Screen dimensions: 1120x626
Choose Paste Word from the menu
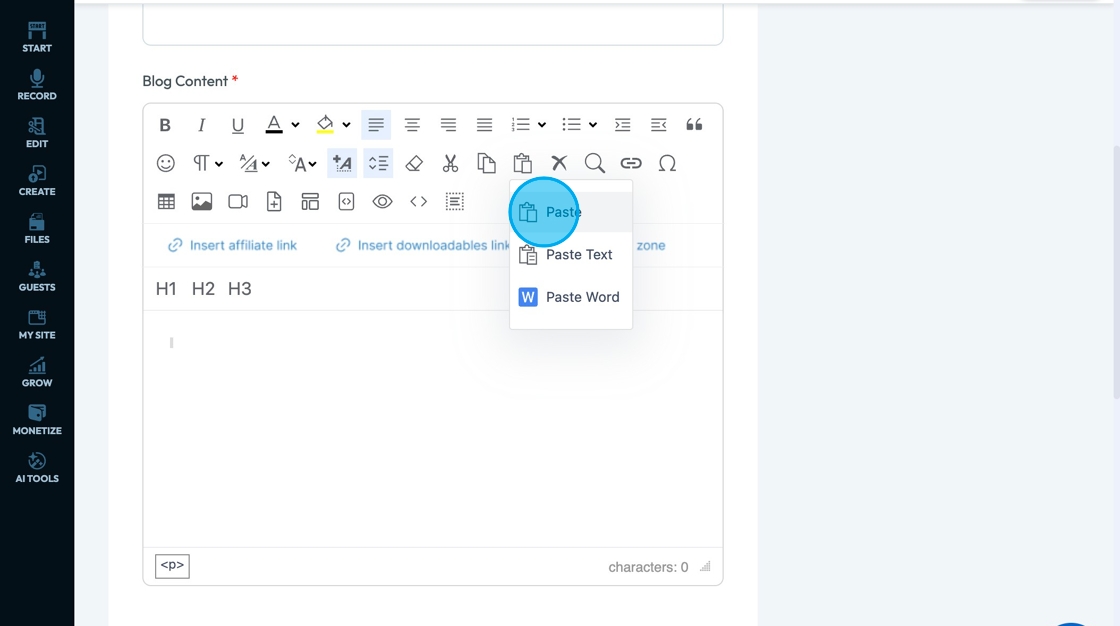click(571, 297)
